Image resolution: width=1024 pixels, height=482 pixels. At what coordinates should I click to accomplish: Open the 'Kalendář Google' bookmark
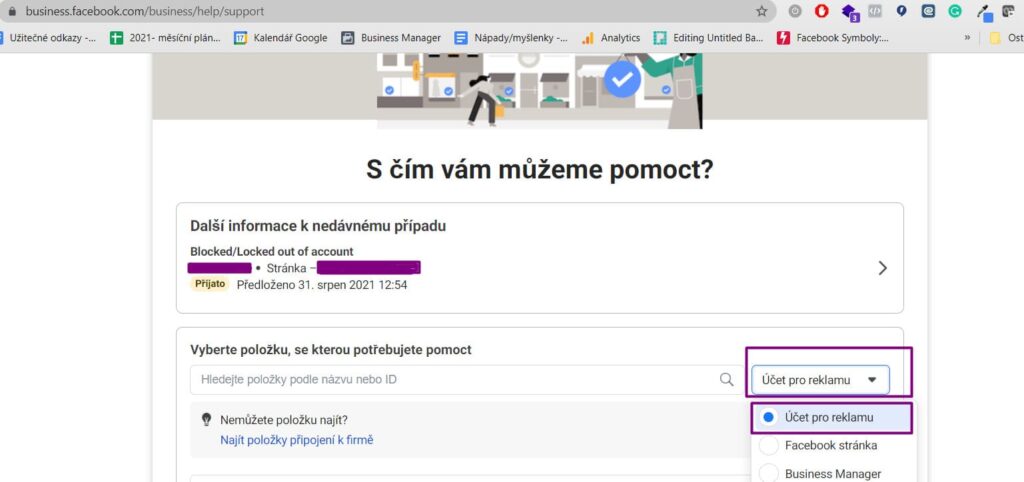tap(281, 38)
